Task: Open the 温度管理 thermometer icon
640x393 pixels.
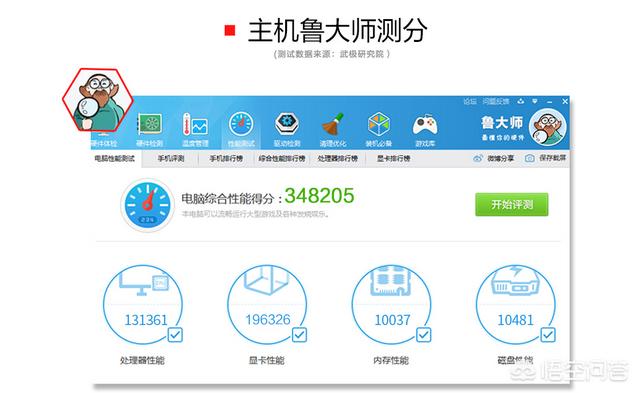Action: (x=195, y=124)
